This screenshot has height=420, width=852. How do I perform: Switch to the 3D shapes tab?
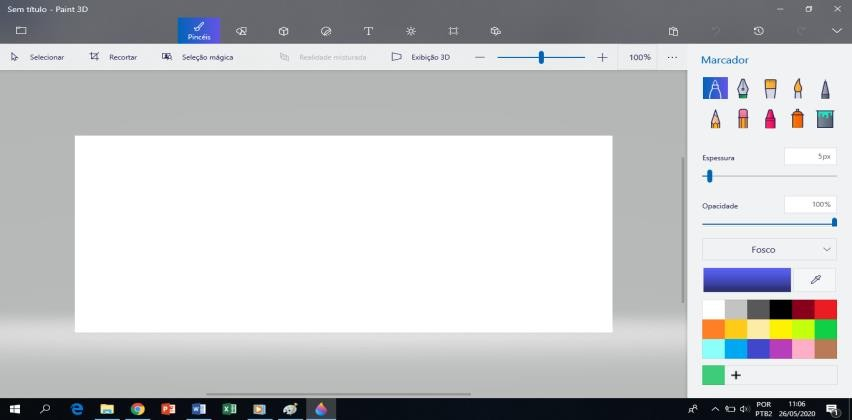pos(283,31)
